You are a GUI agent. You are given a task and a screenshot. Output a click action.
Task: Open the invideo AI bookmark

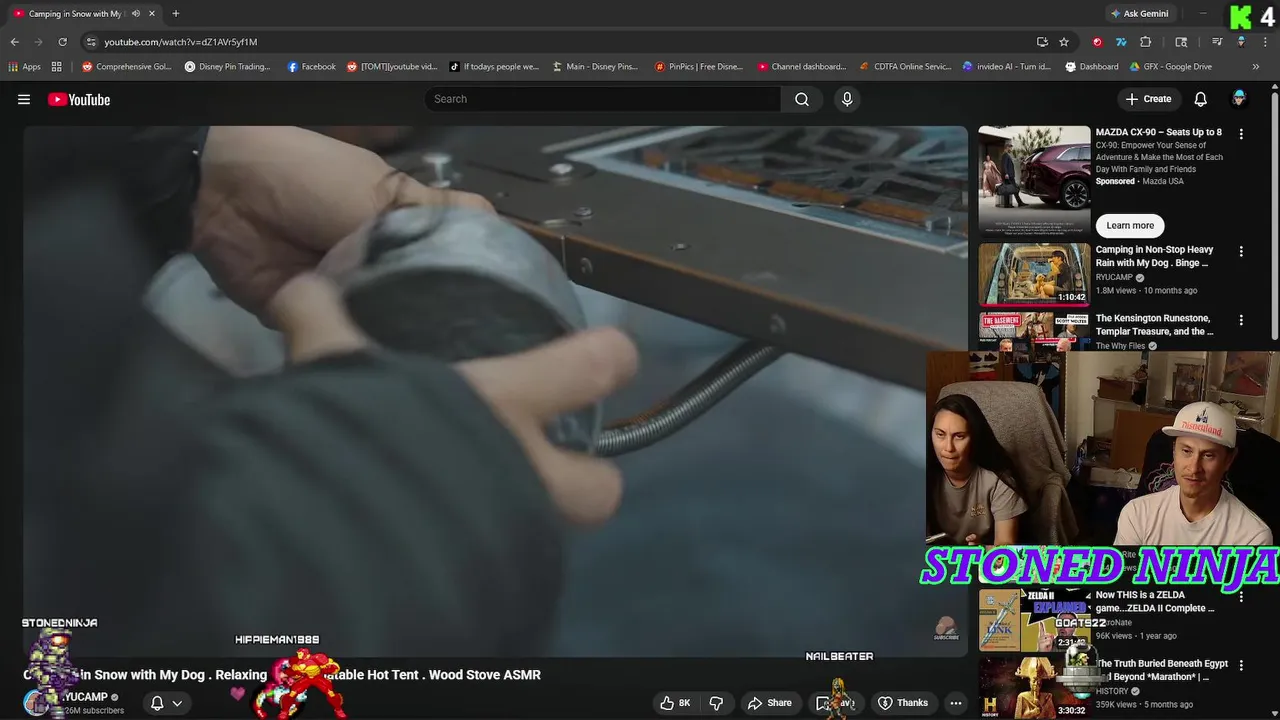(1007, 67)
